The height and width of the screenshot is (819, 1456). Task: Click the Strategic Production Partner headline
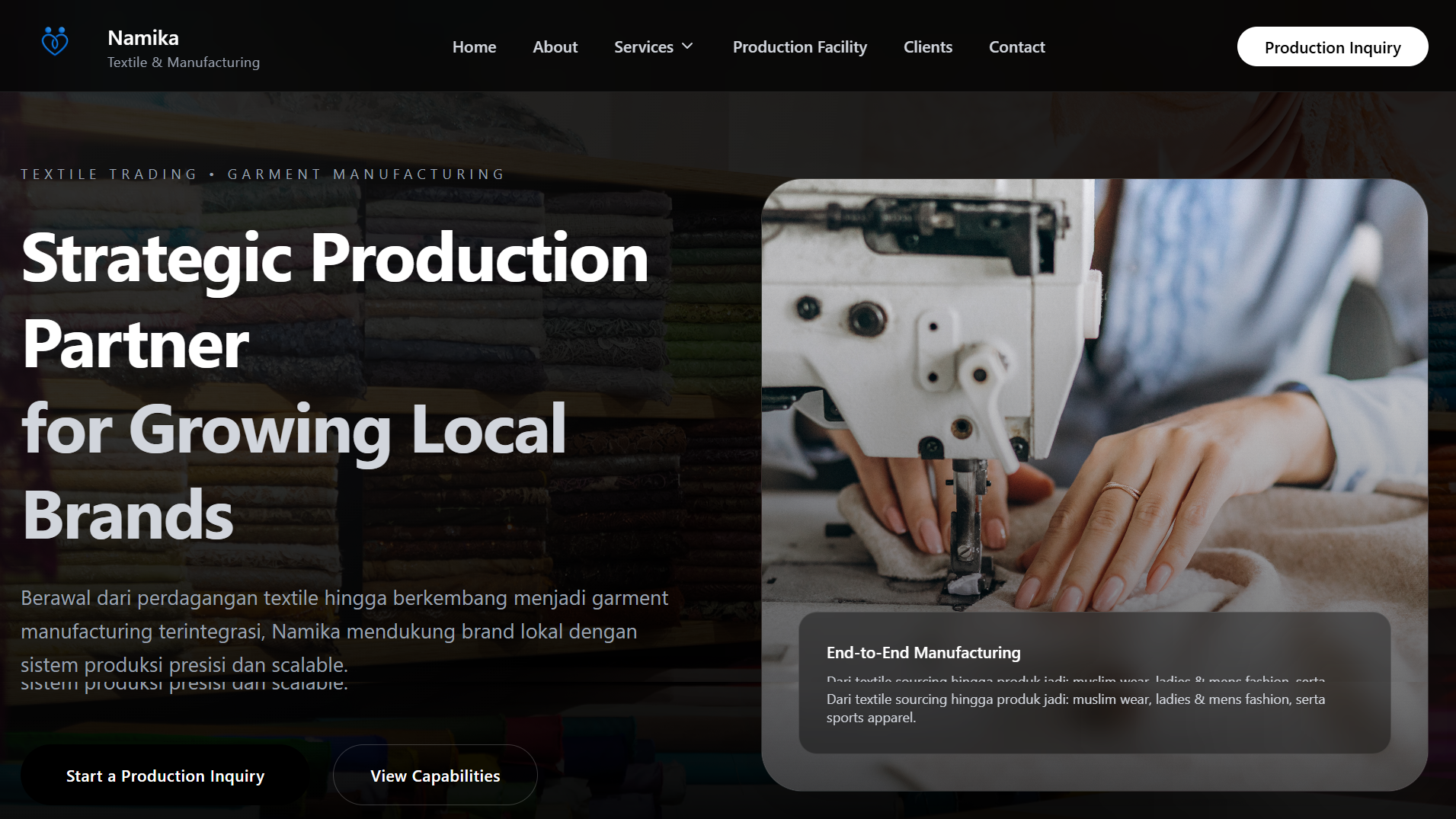pos(335,386)
